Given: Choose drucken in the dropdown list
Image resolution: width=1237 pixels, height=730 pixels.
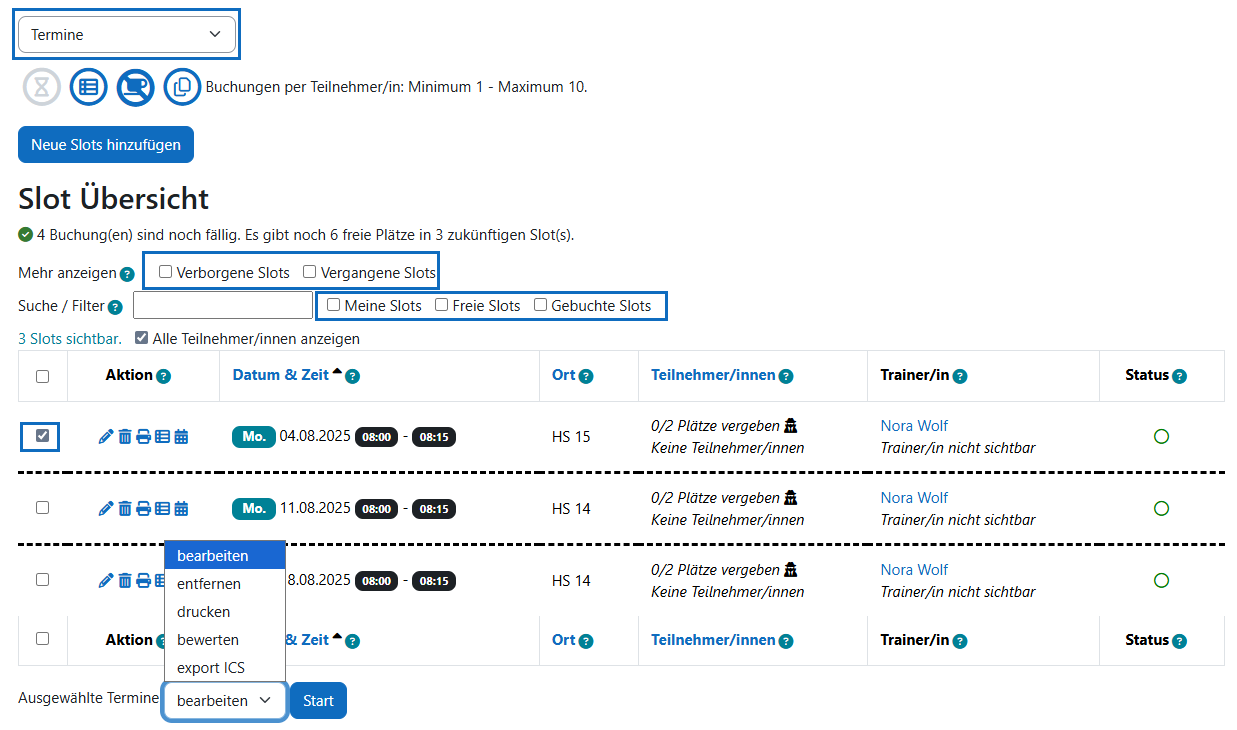Looking at the screenshot, I should [x=225, y=612].
